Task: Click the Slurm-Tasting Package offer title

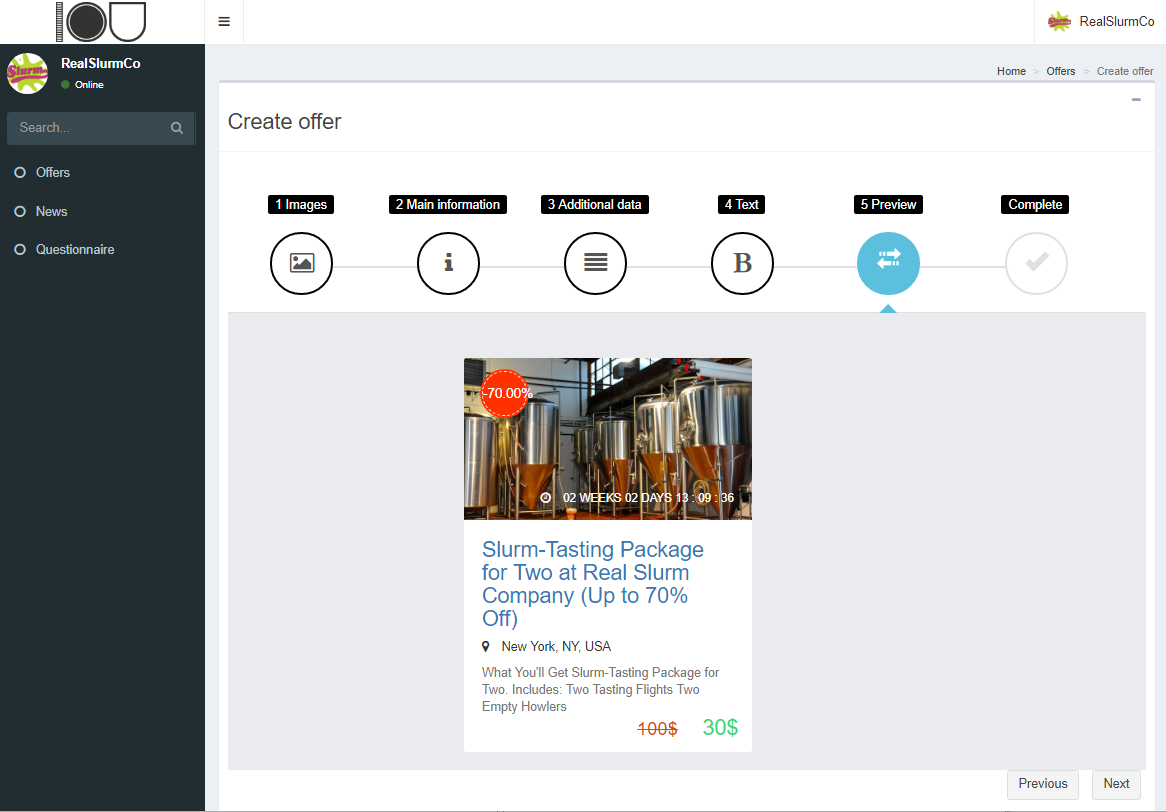Action: click(593, 584)
